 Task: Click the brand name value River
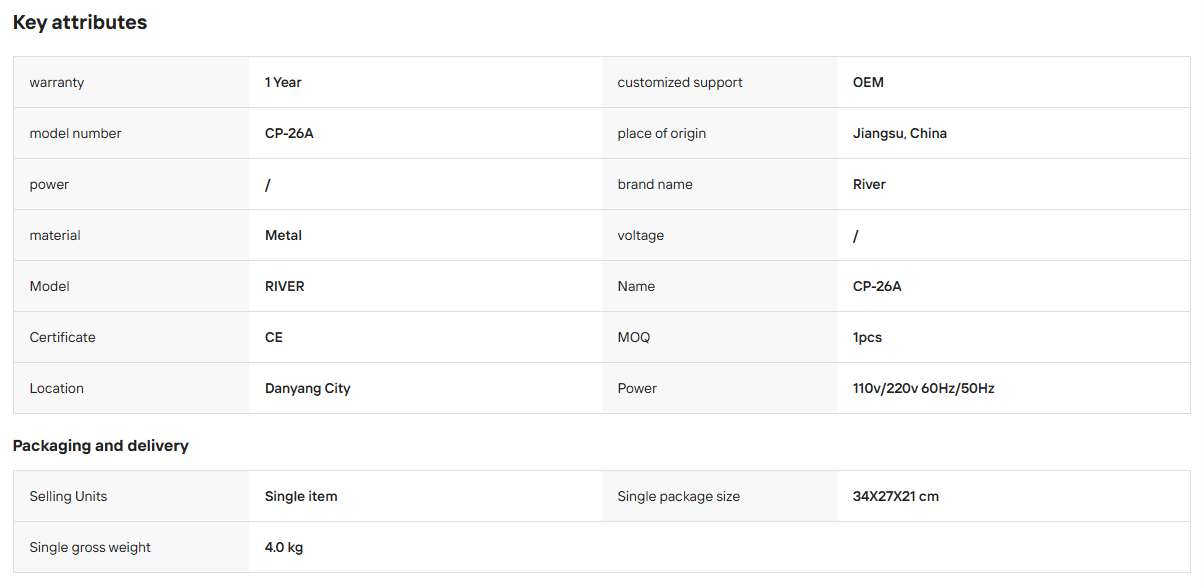click(x=869, y=184)
